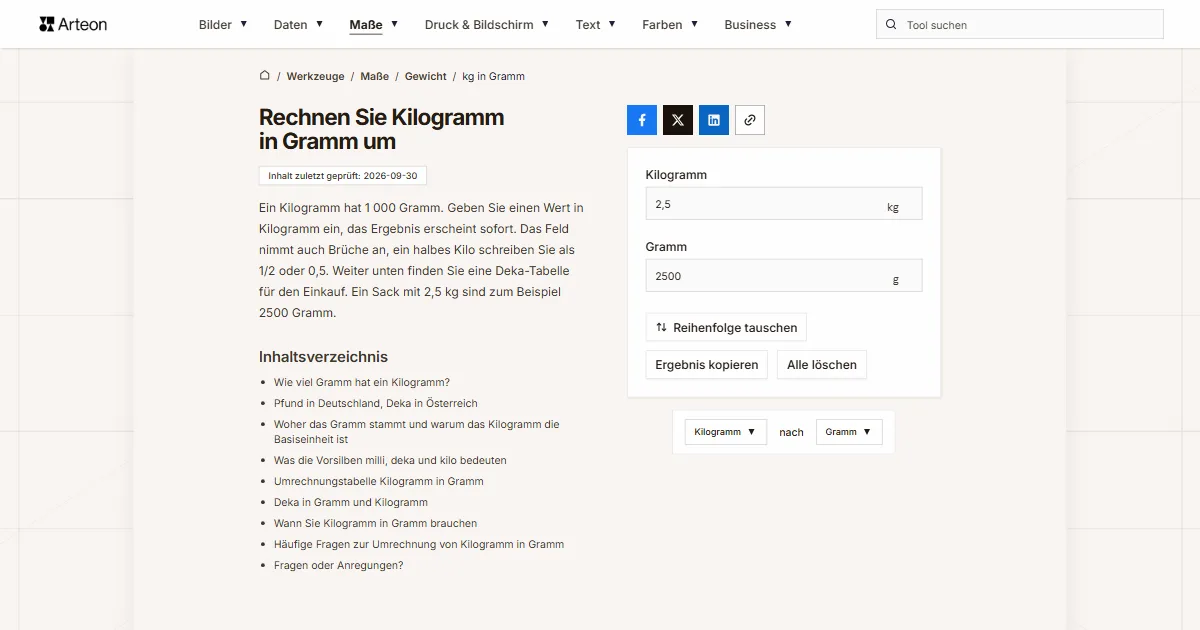The image size is (1200, 630).
Task: Open the Farben menu
Action: pyautogui.click(x=670, y=25)
